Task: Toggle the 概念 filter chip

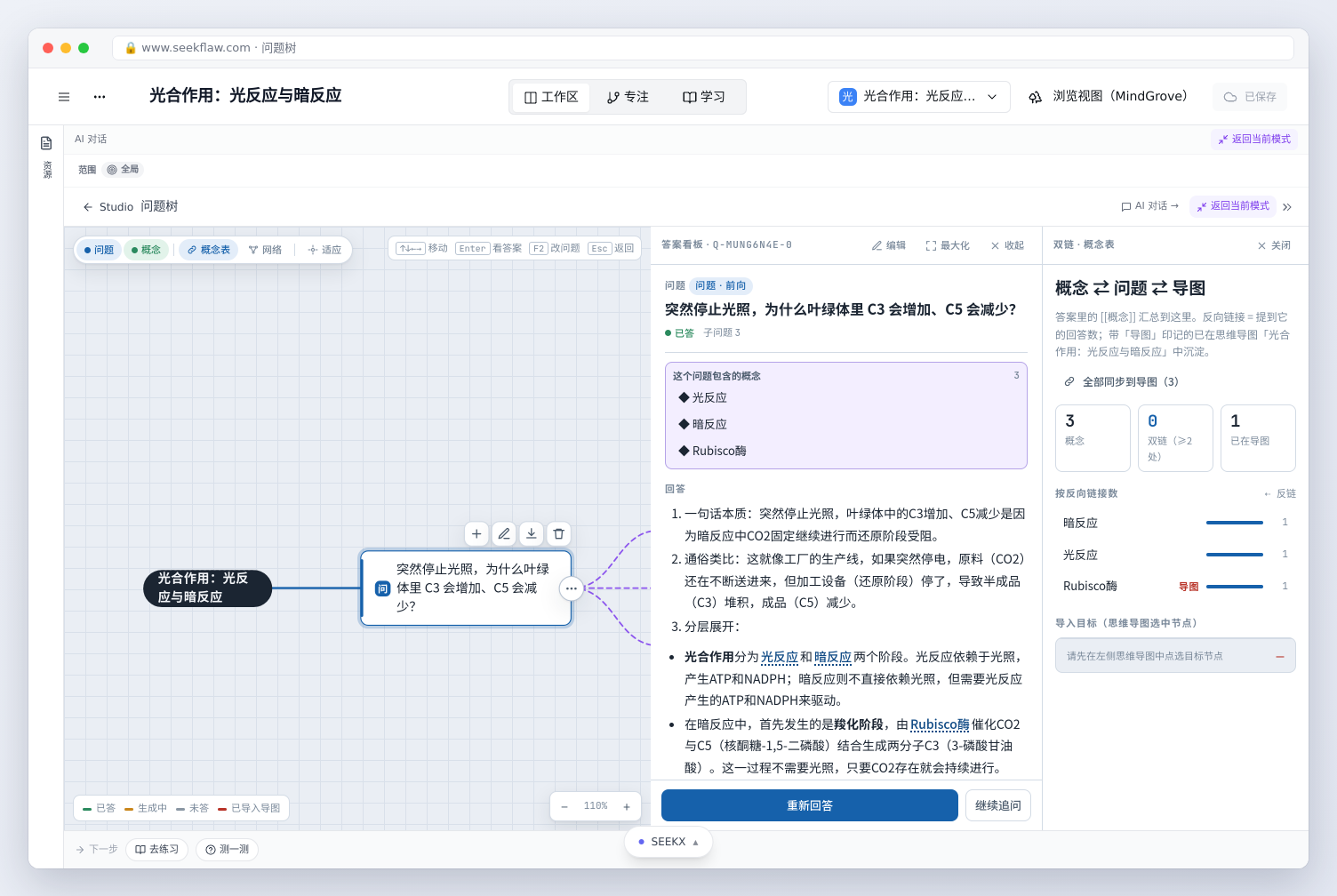Action: (x=146, y=250)
